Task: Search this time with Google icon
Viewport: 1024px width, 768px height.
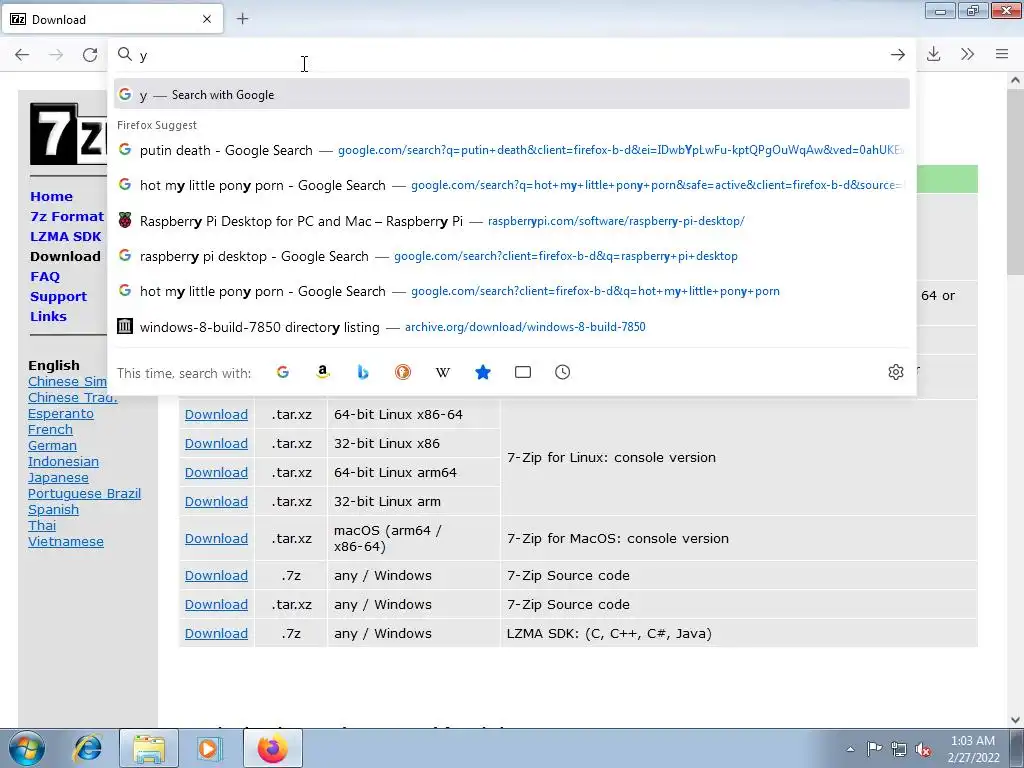Action: click(x=283, y=372)
